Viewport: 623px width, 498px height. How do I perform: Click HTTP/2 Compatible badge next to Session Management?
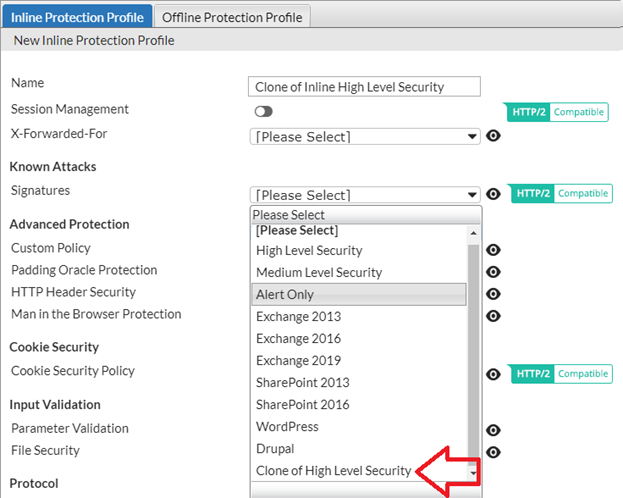557,112
